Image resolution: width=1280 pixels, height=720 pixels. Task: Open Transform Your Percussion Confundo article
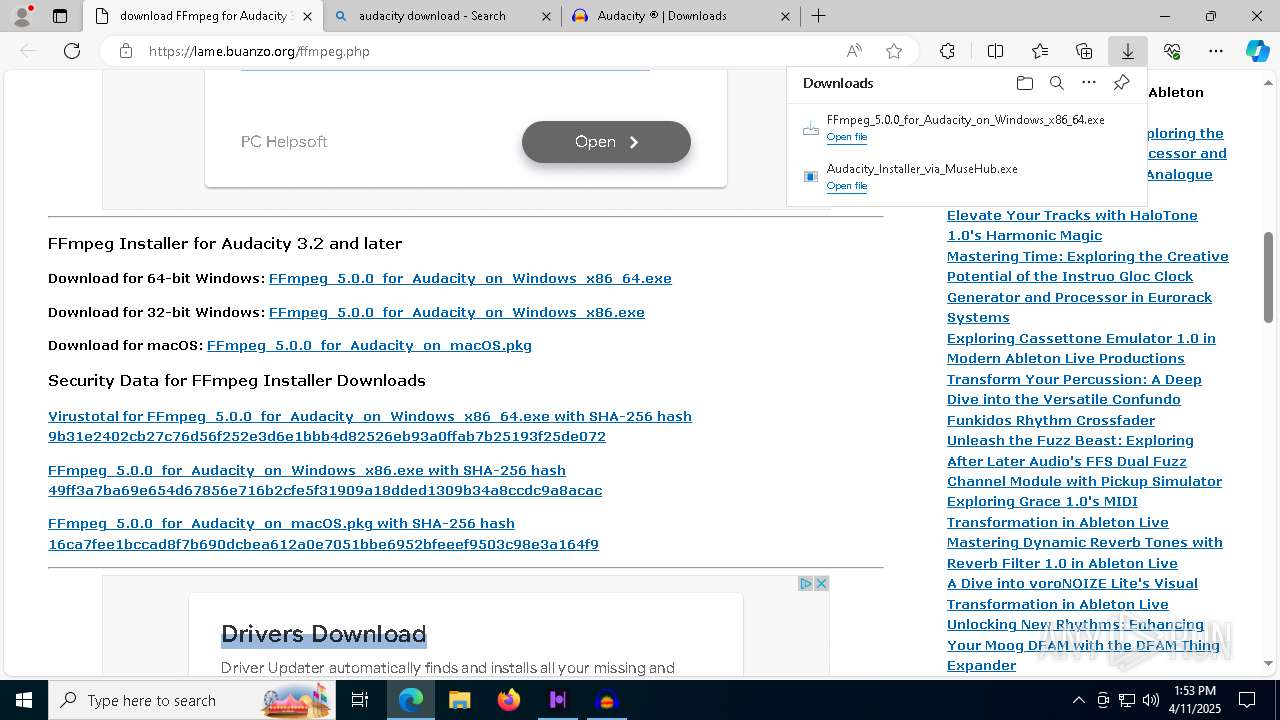[x=1074, y=399]
